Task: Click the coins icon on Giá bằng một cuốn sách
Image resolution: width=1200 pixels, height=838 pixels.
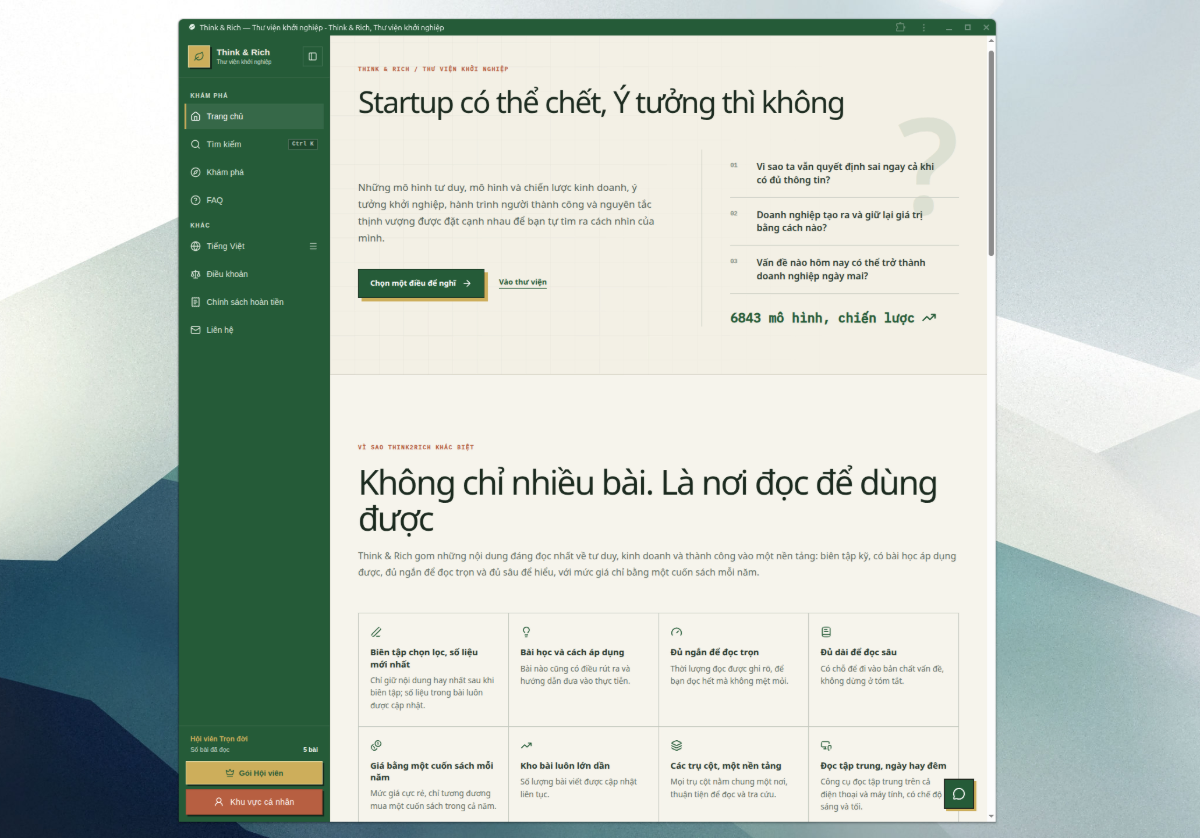Action: (x=376, y=745)
